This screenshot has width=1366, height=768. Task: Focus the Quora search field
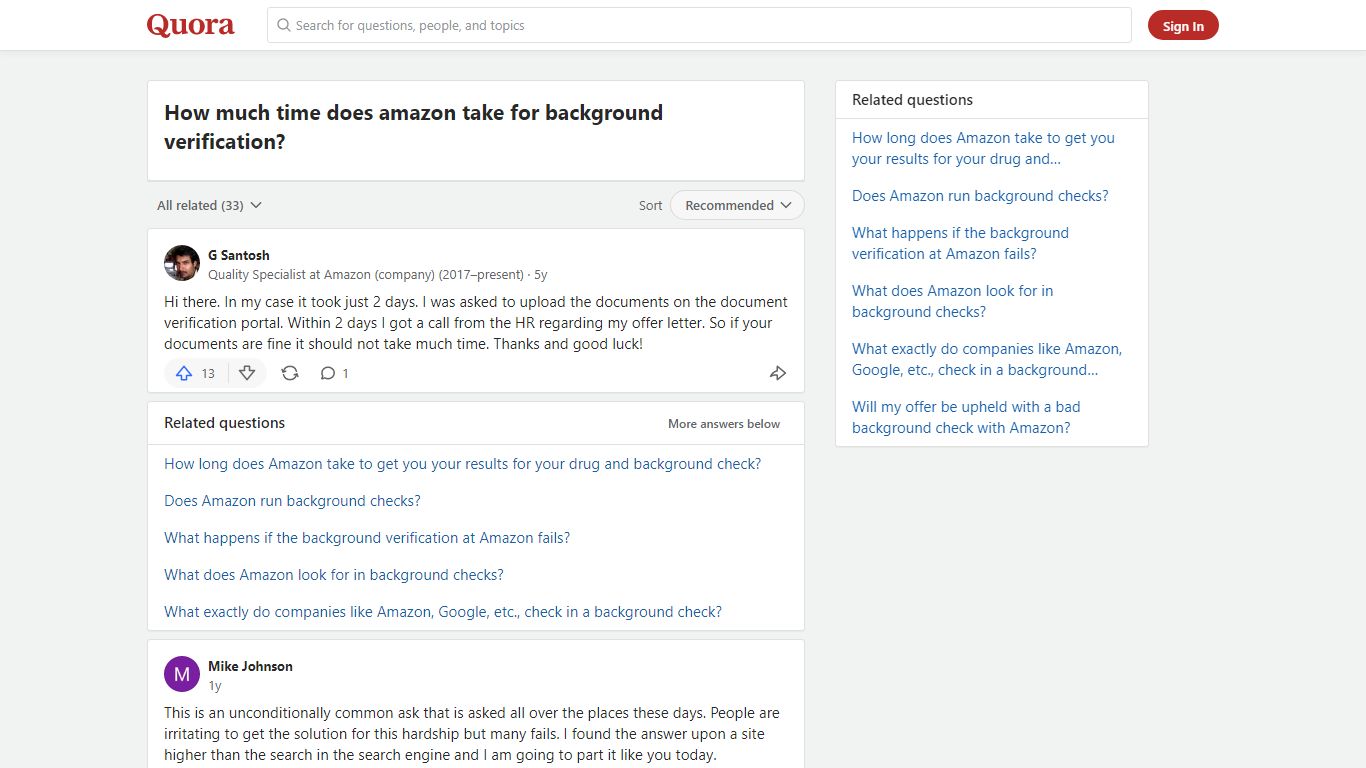click(699, 25)
